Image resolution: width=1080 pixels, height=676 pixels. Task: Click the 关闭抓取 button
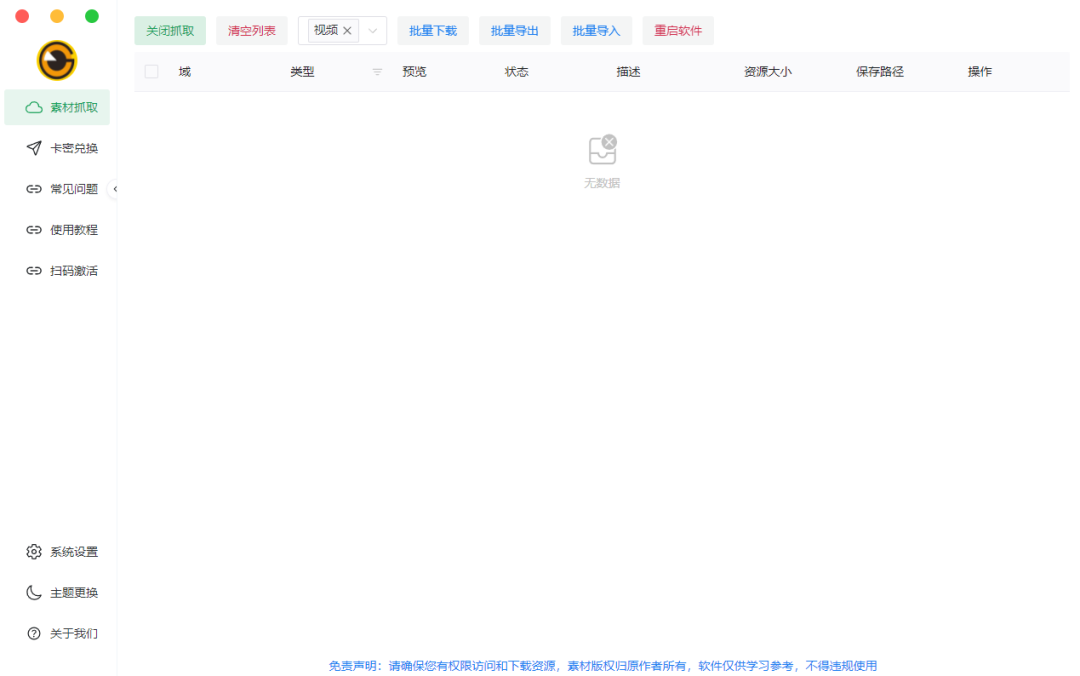[170, 31]
